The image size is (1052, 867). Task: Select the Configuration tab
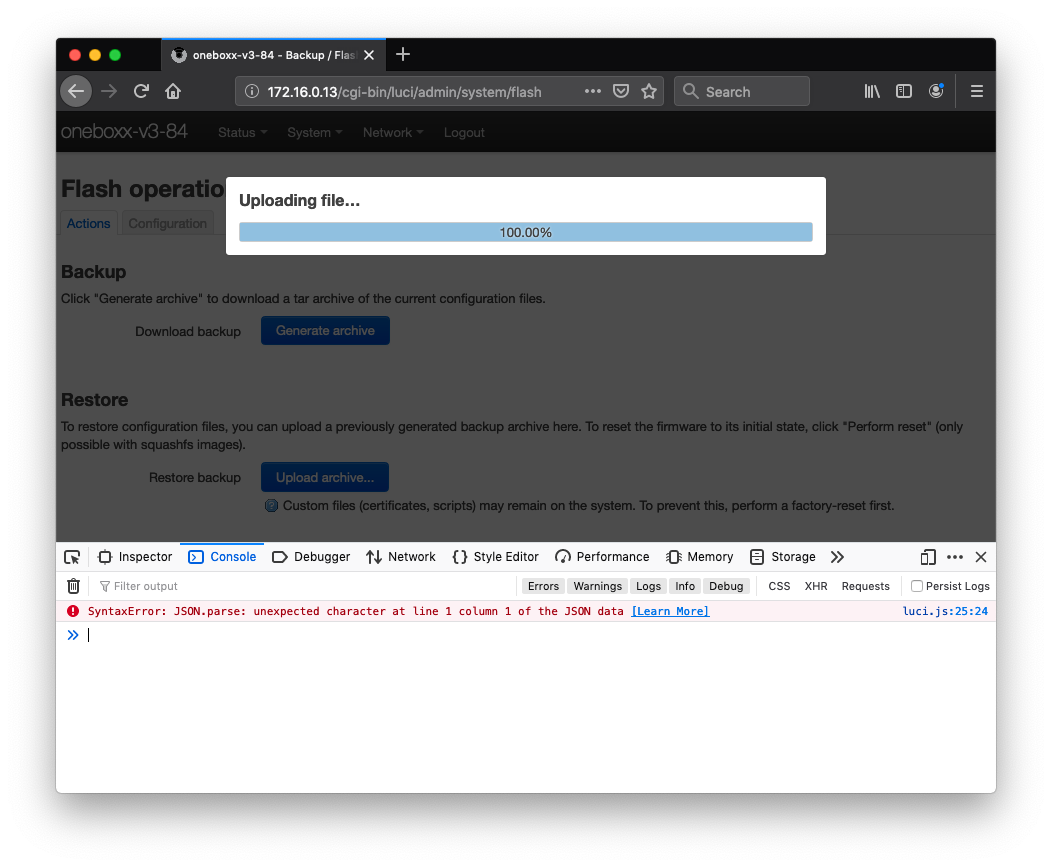(167, 223)
